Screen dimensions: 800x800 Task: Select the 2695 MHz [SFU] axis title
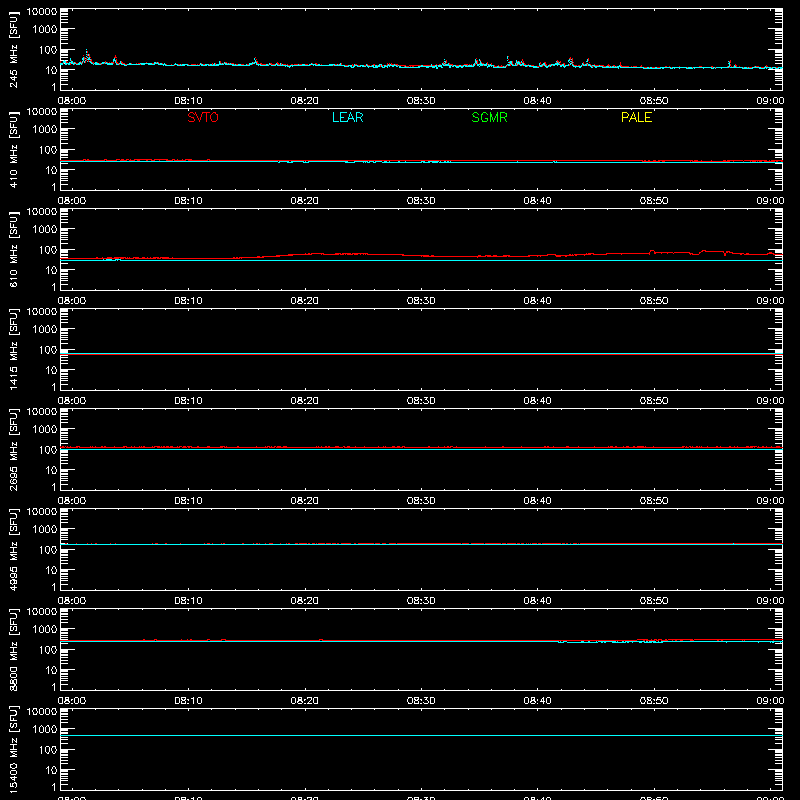point(14,449)
